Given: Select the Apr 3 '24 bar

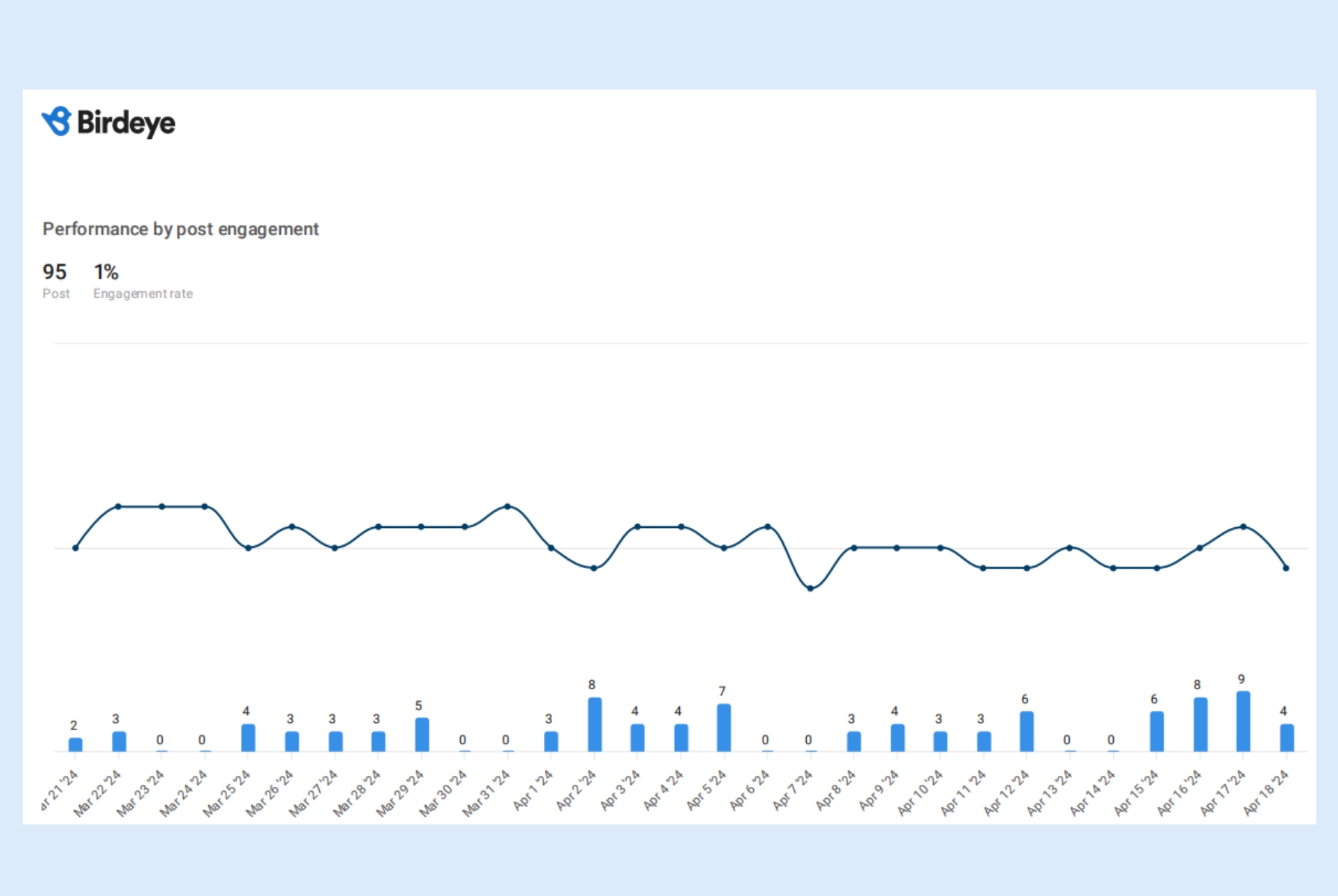Looking at the screenshot, I should coord(637,738).
